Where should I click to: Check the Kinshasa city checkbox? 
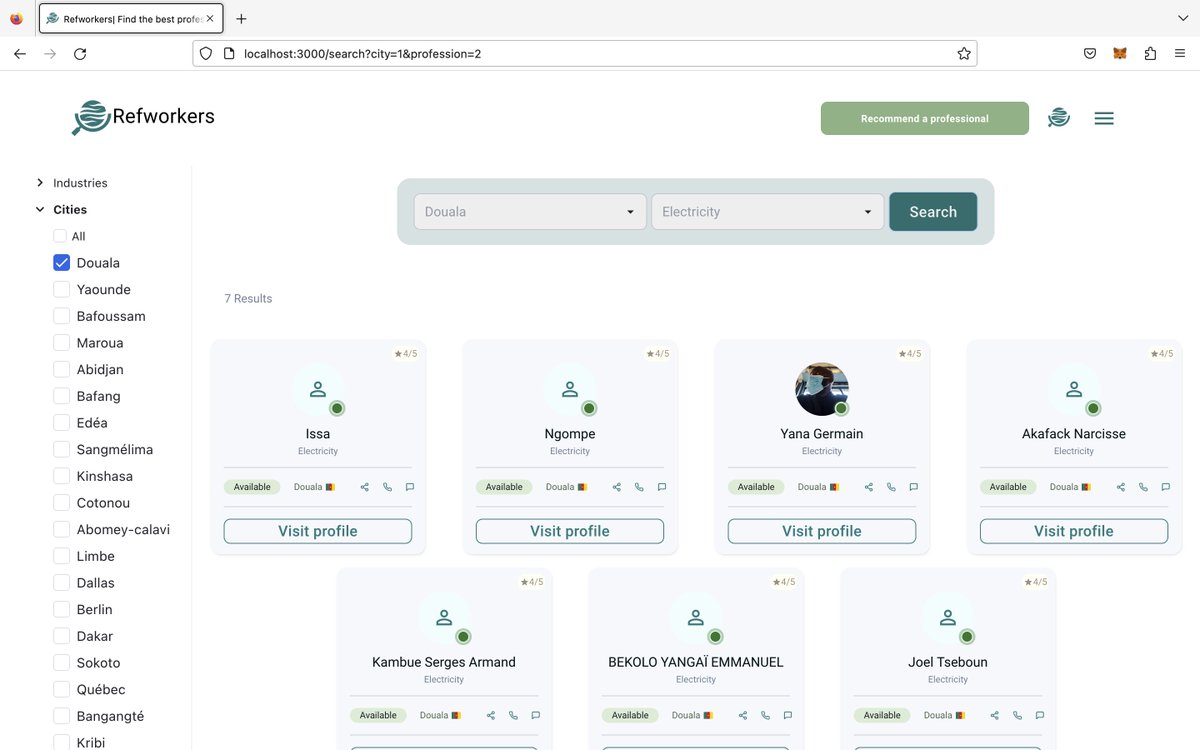coord(61,476)
